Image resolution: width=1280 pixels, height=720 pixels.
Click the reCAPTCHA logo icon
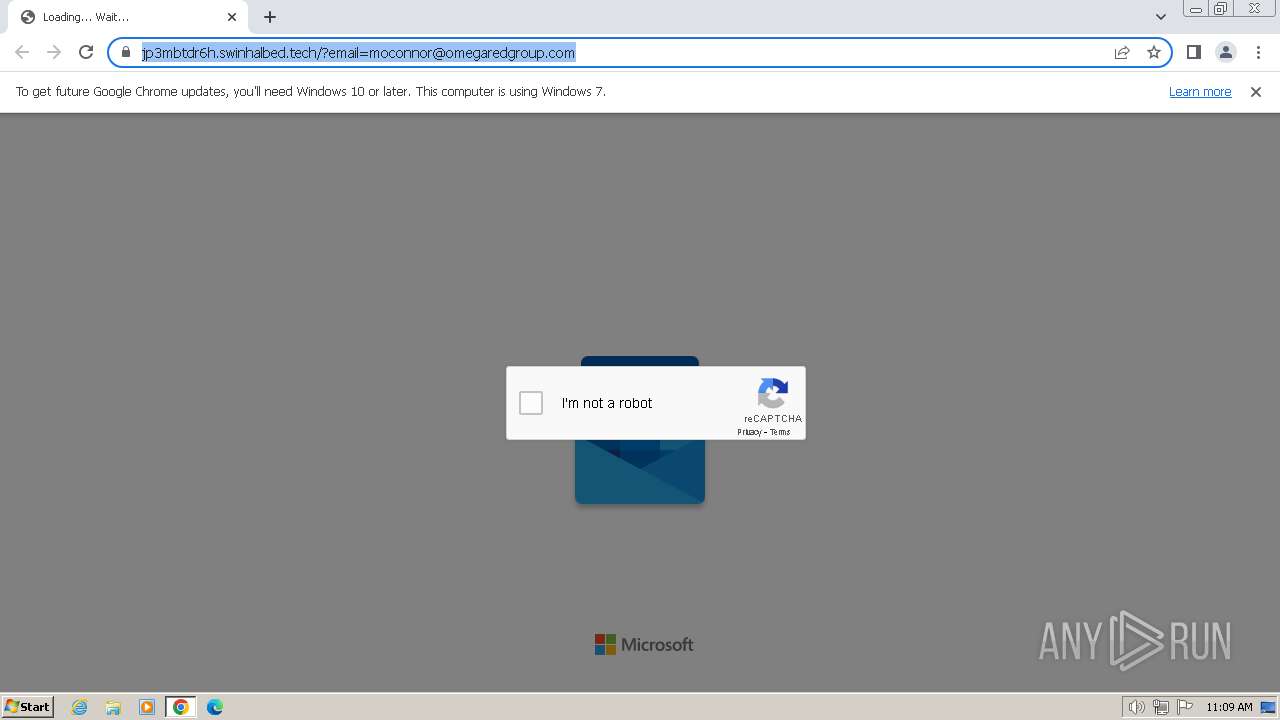773,393
